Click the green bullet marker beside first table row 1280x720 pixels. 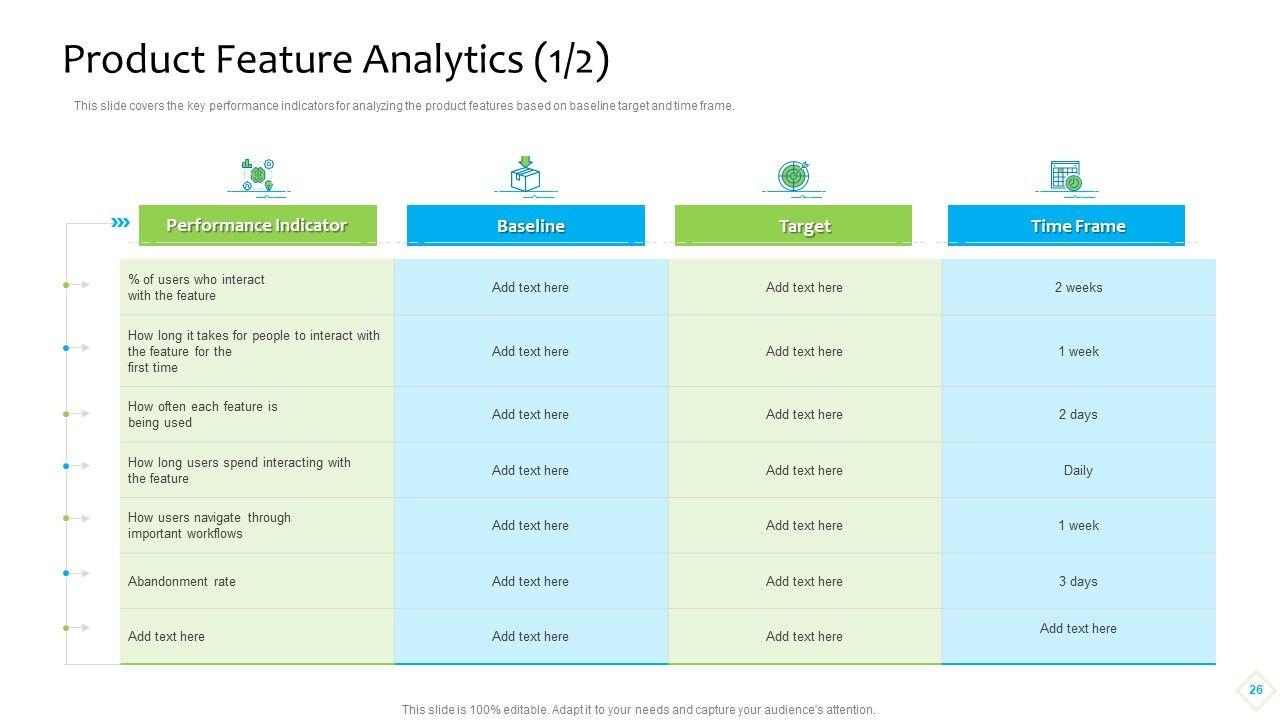(66, 285)
